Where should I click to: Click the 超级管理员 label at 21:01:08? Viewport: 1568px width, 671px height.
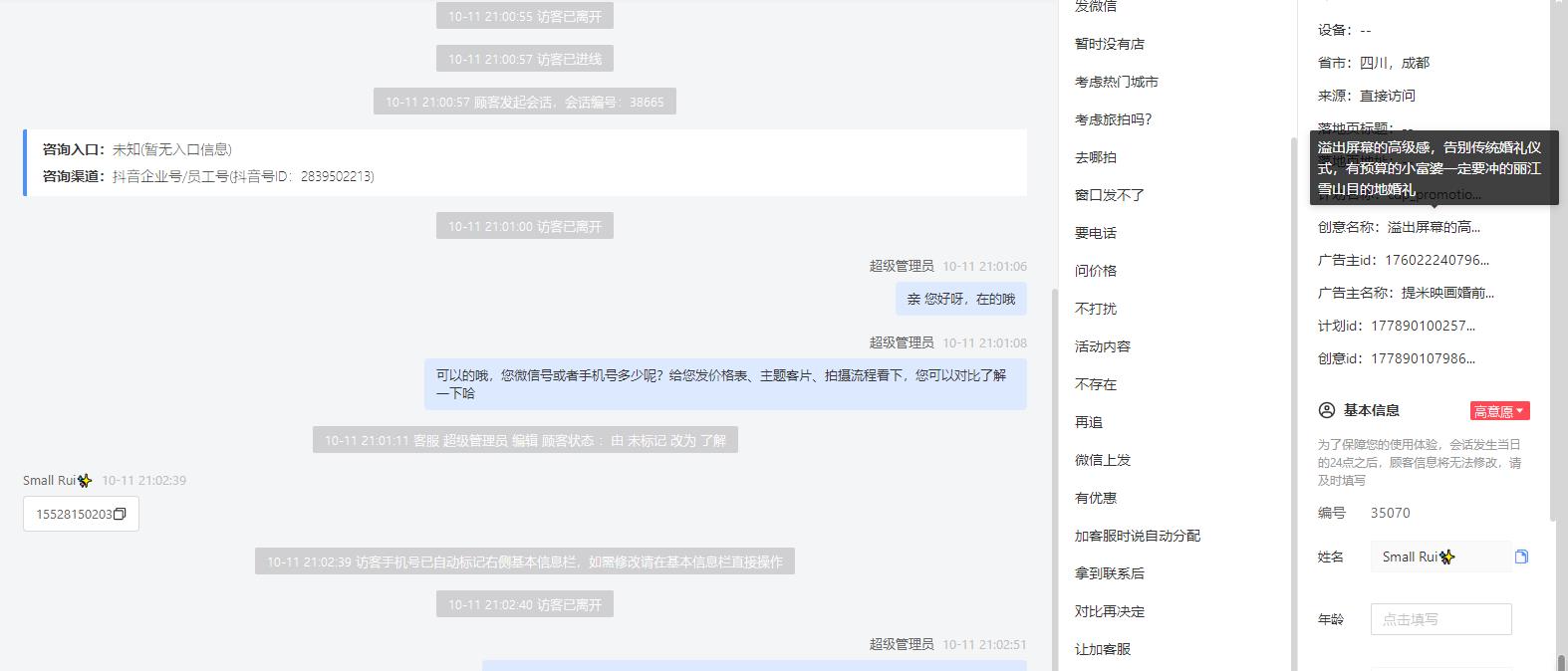(x=902, y=342)
